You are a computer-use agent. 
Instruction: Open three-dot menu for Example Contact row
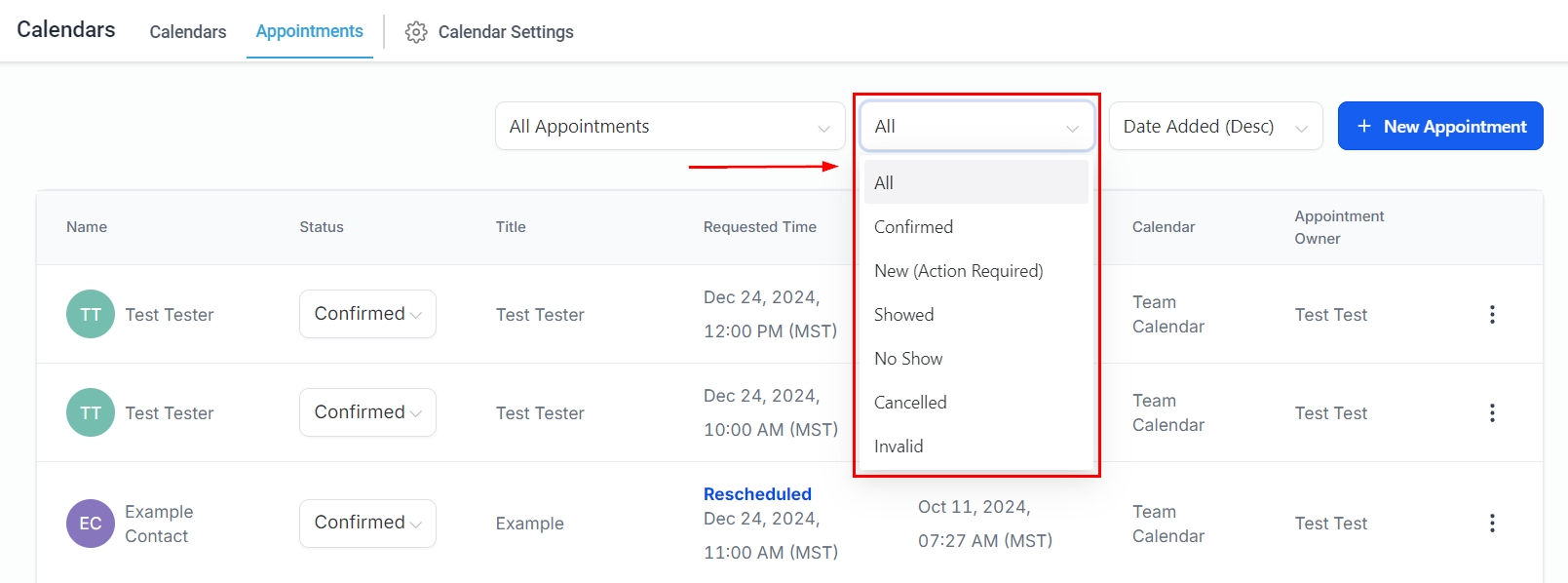click(1491, 524)
